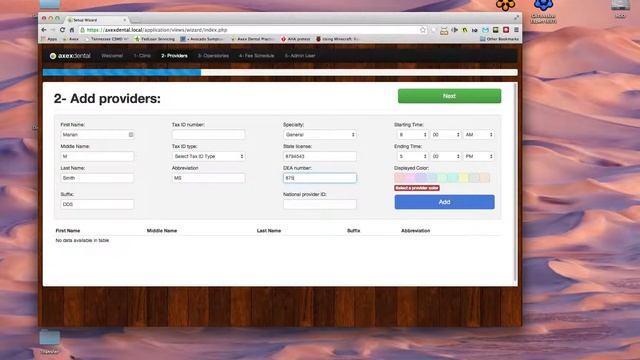Open the Starting Time hour dropdown
The width and height of the screenshot is (640, 360).
point(412,135)
